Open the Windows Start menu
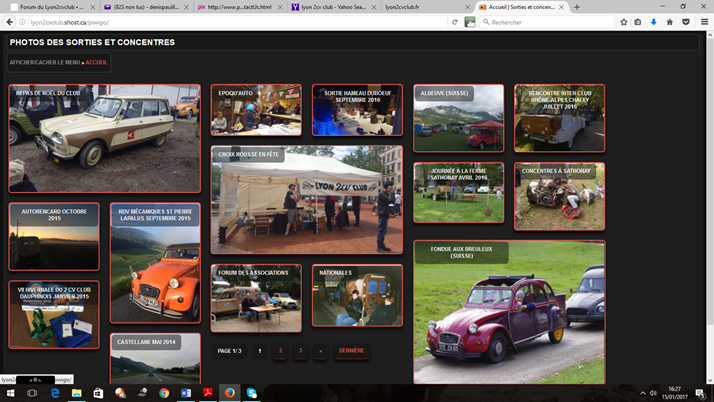This screenshot has width=714, height=402. pos(10,393)
